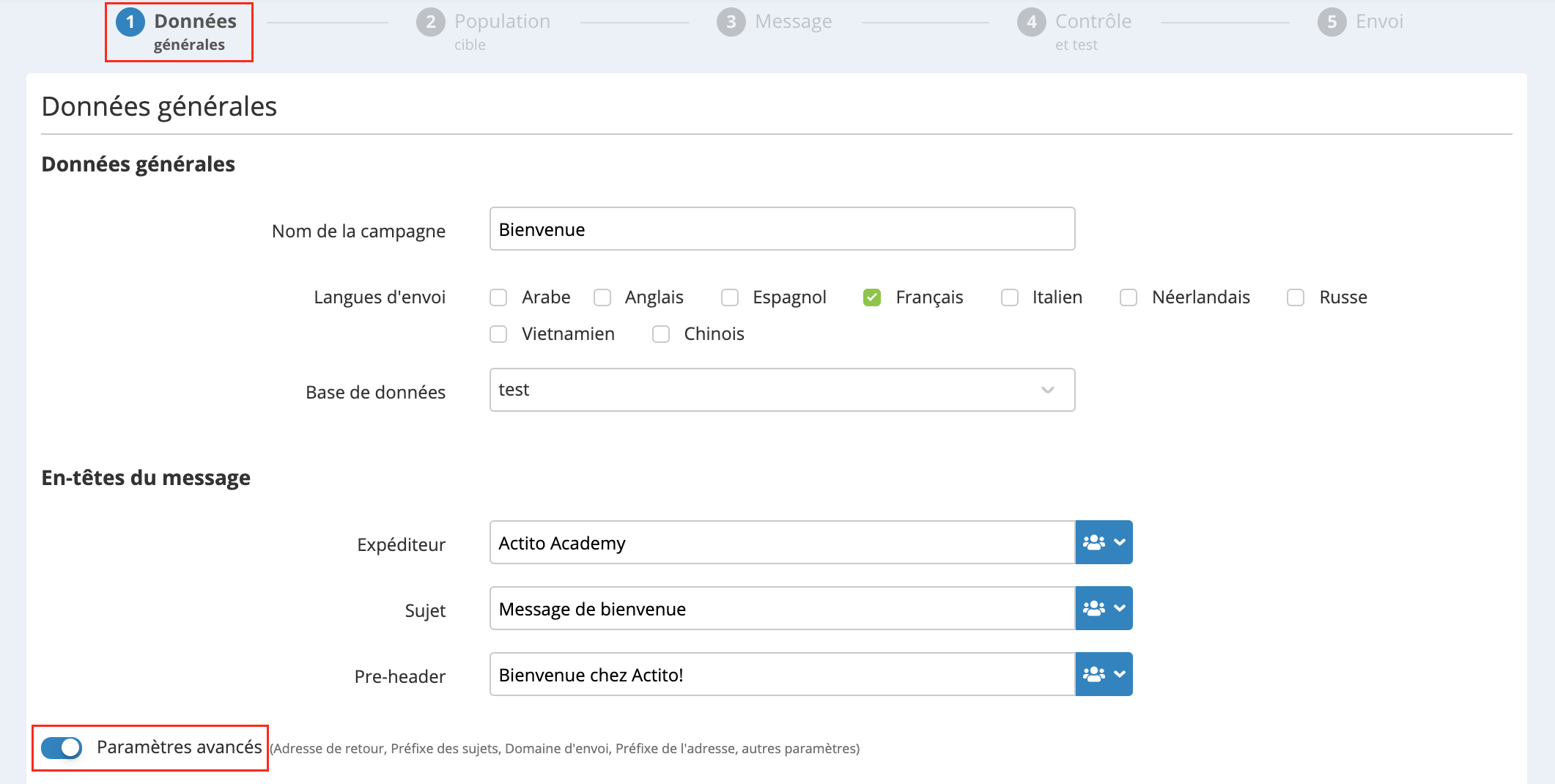
Task: Click step 5 number circle
Action: tap(1332, 22)
